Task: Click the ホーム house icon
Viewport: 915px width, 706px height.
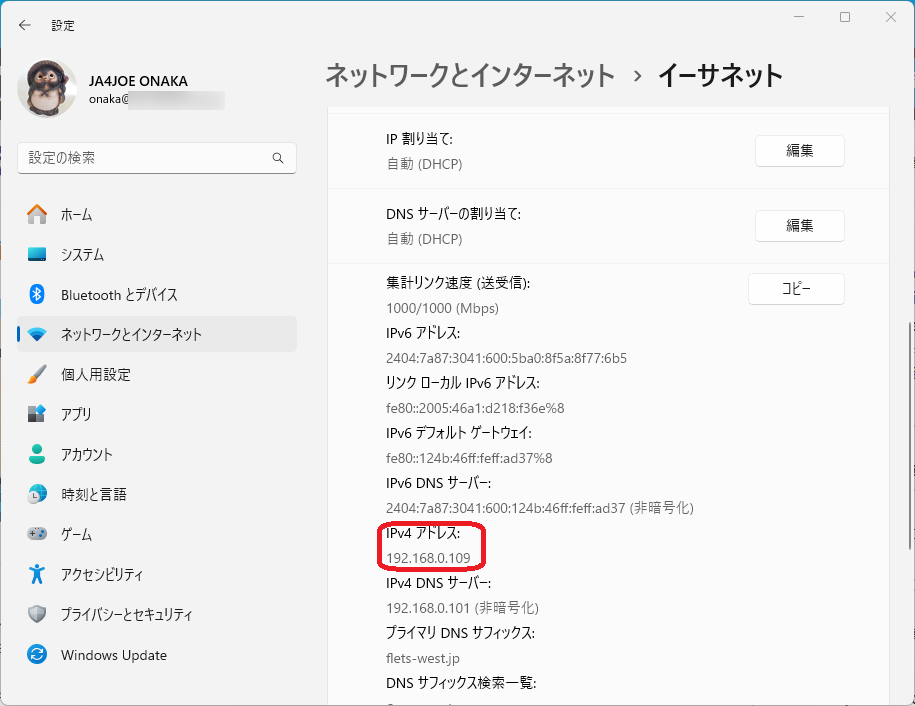Action: point(37,215)
